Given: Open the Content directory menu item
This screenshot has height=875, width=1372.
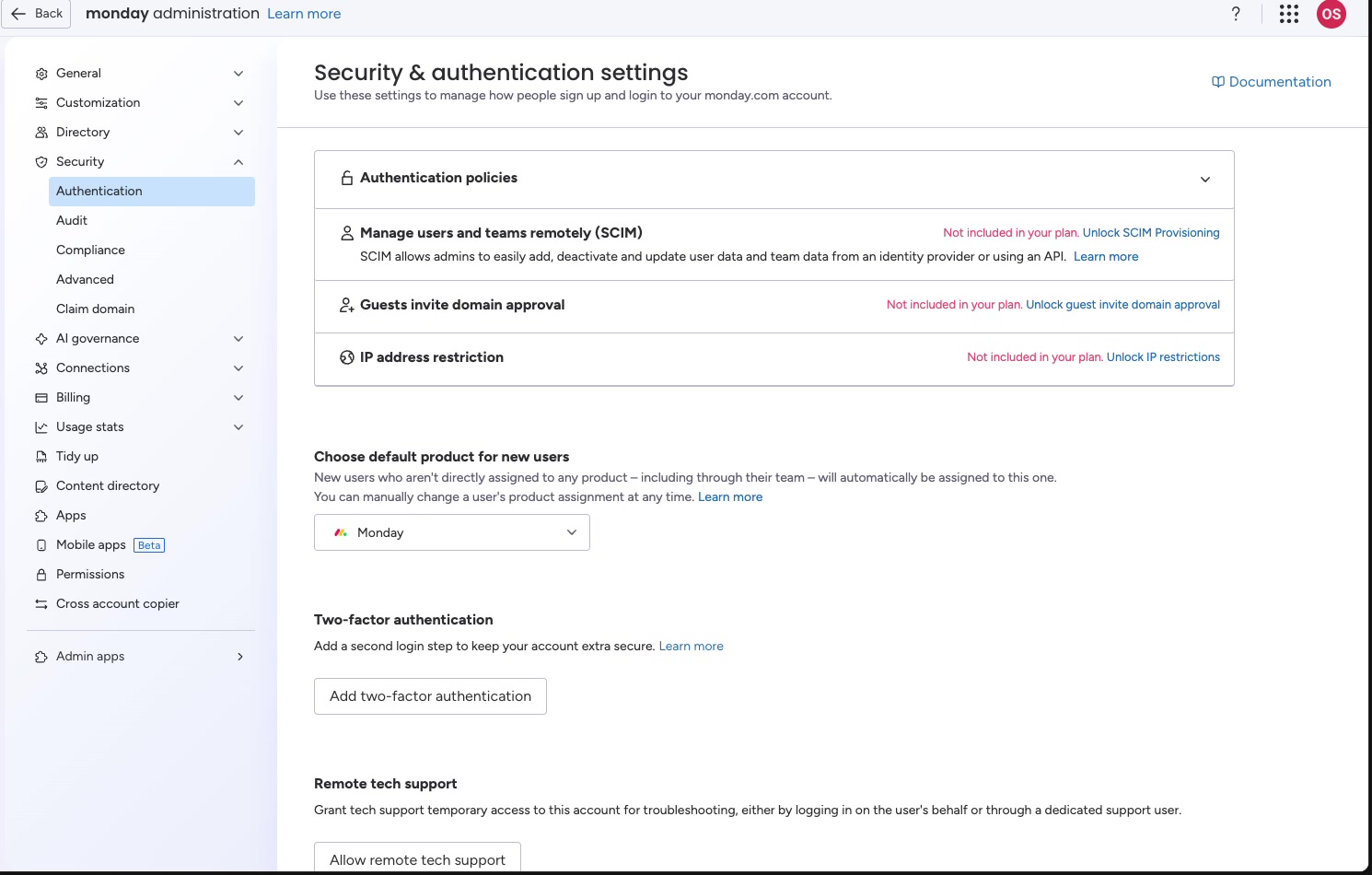Looking at the screenshot, I should (x=141, y=486).
